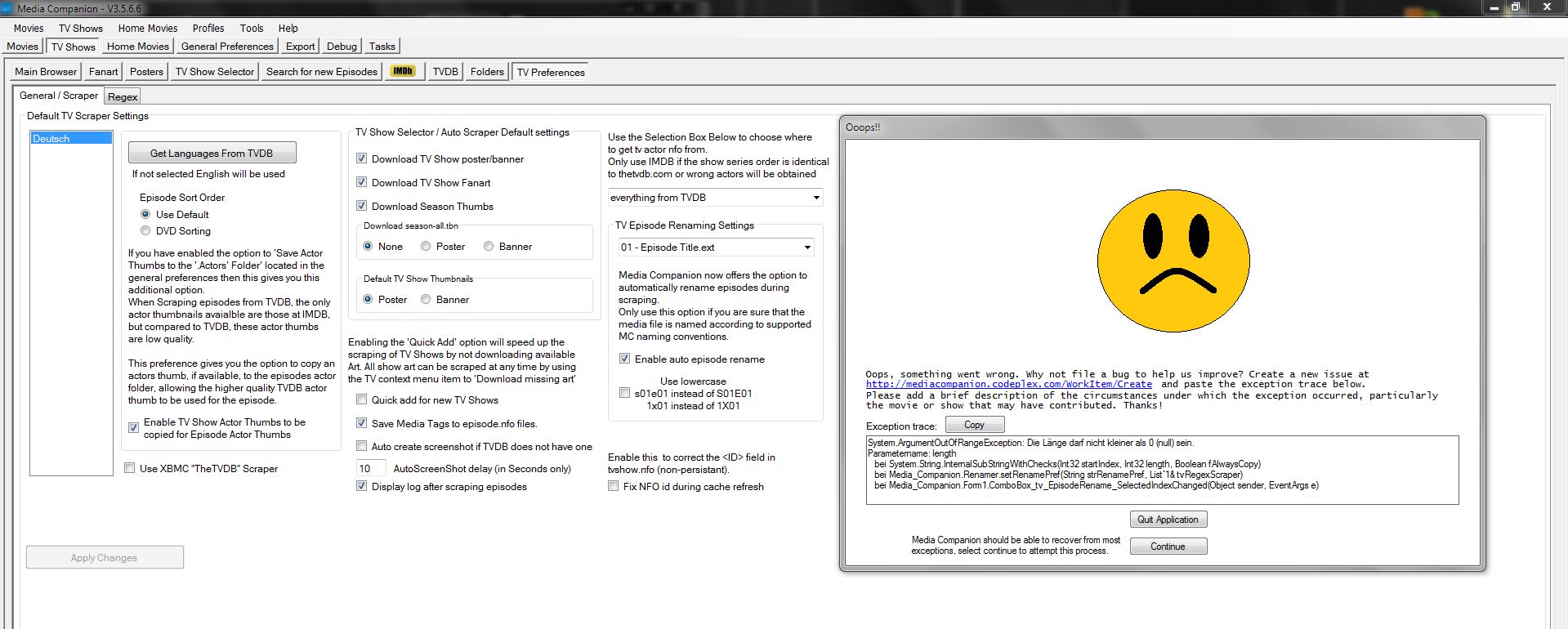Toggle Save Media Tags to episode.nfo files
The height and width of the screenshot is (629, 1568).
pyautogui.click(x=361, y=423)
